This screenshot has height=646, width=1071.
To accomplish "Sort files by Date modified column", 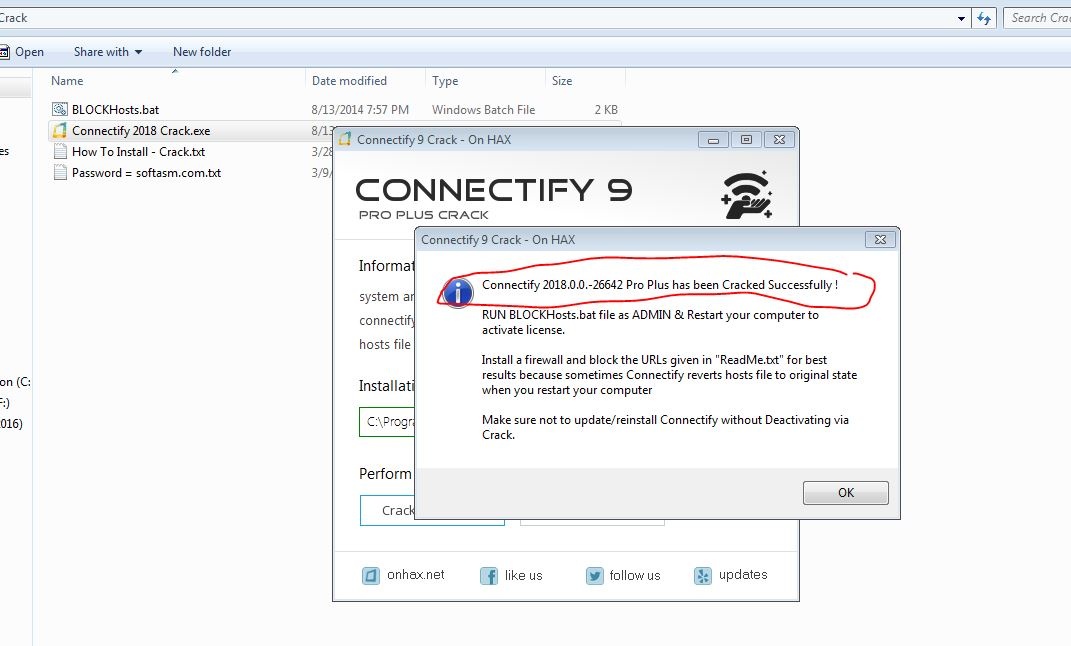I will pos(349,81).
